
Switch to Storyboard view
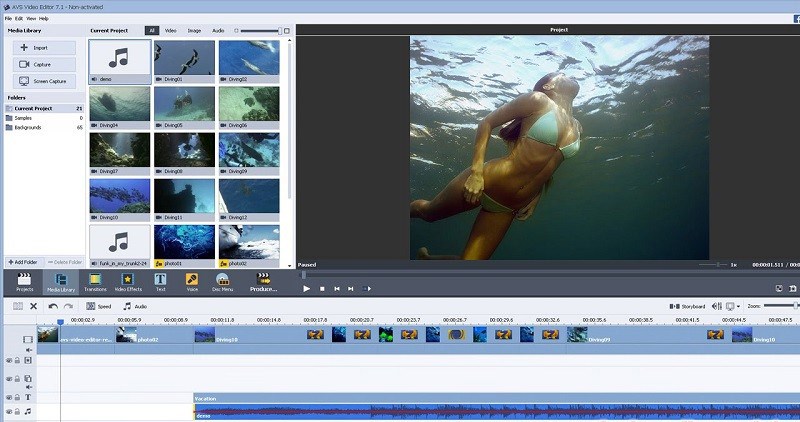687,306
